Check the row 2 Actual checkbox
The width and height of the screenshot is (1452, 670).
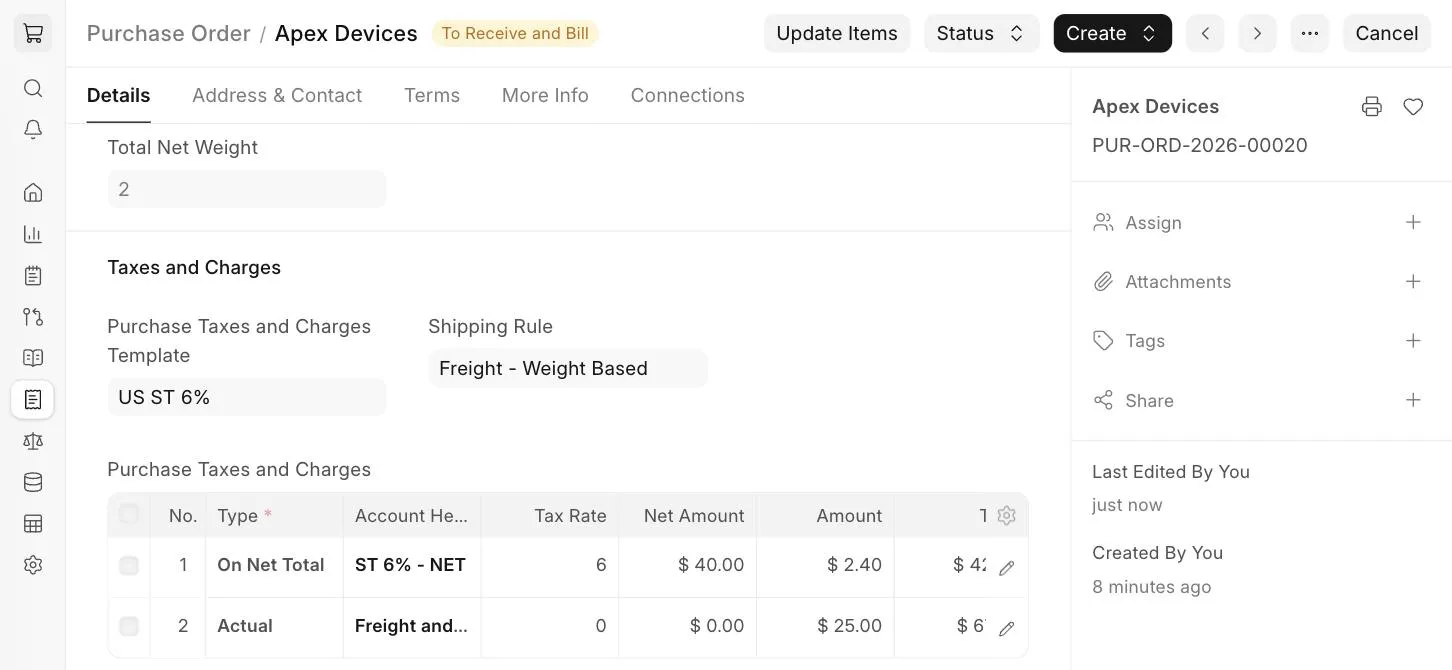point(129,626)
